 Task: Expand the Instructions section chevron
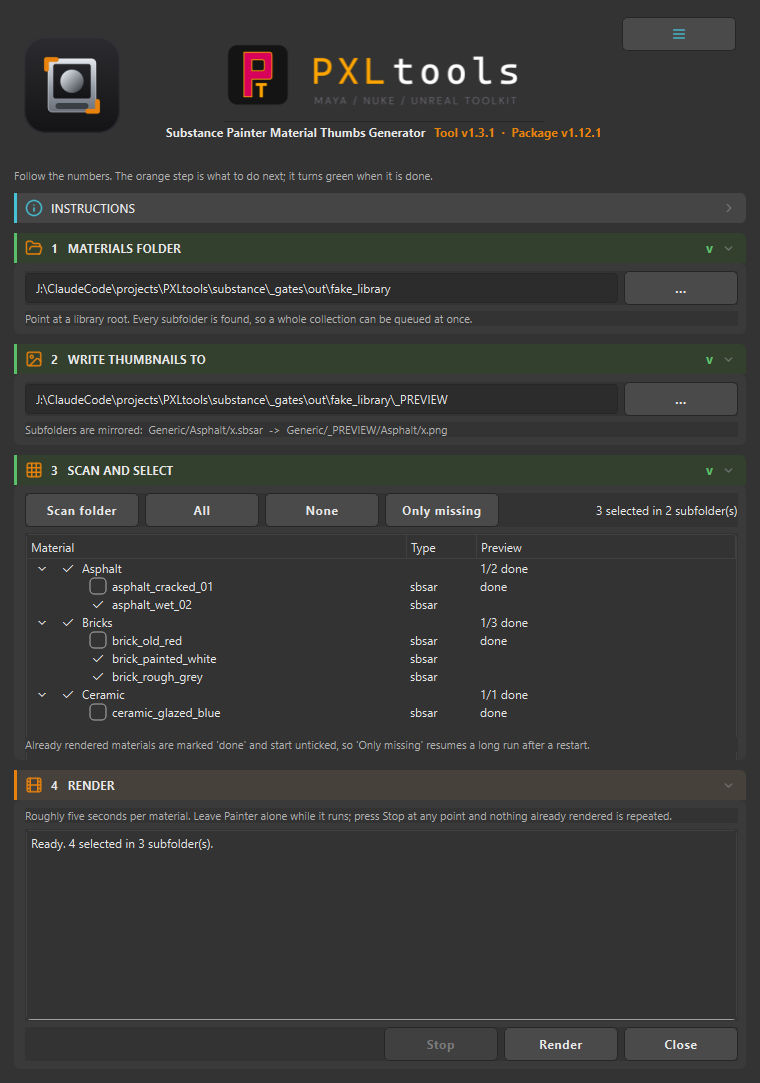728,208
